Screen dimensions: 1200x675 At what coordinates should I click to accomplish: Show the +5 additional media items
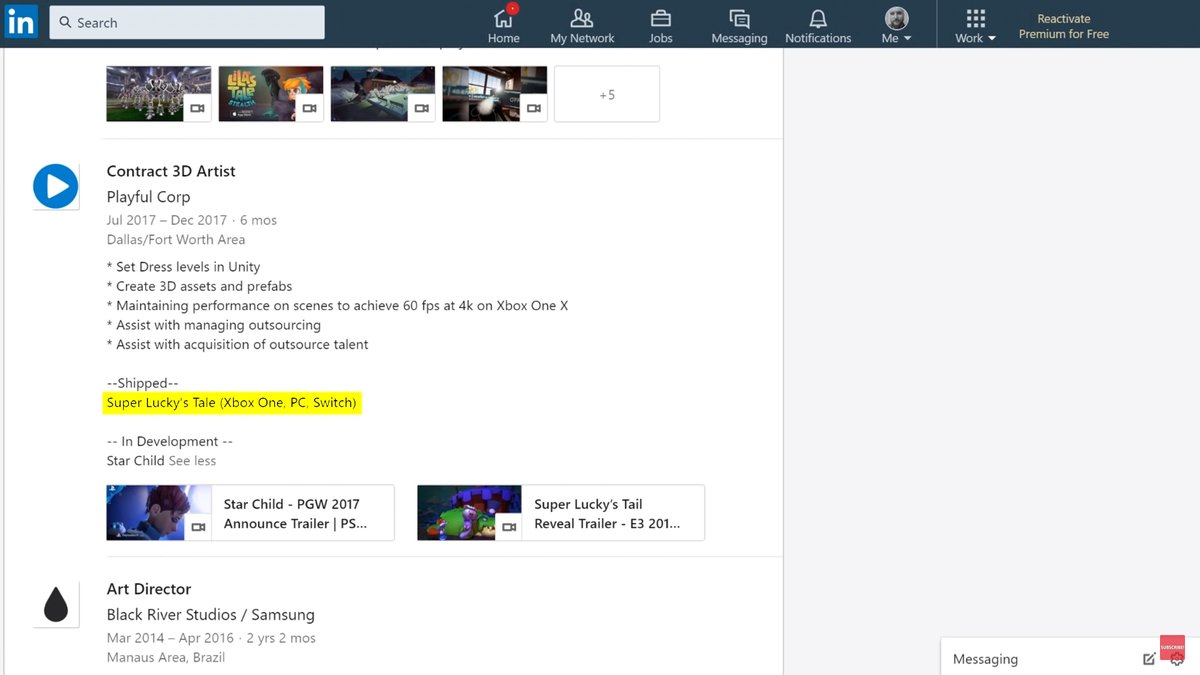pos(607,94)
